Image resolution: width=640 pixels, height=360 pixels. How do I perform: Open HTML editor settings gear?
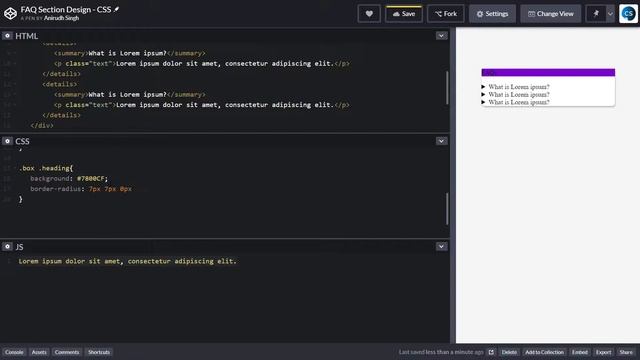click(x=7, y=36)
